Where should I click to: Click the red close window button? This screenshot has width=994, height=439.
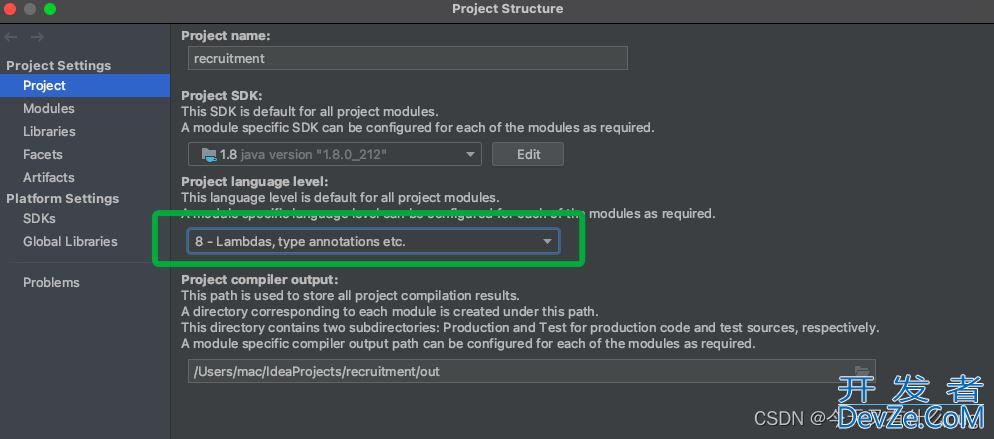10,9
